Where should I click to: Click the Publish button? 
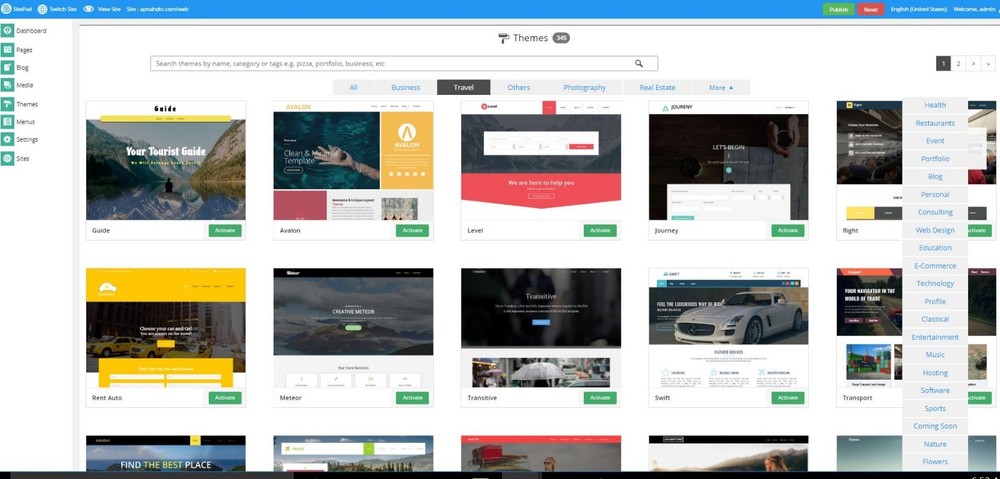pos(839,9)
